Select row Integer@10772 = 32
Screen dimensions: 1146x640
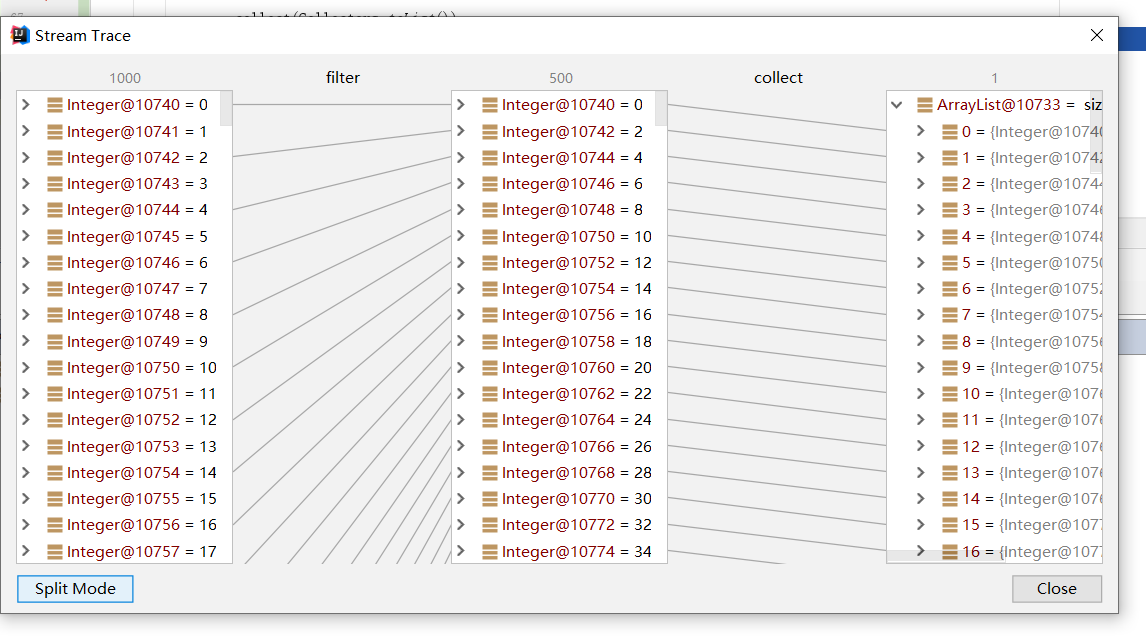click(x=576, y=525)
